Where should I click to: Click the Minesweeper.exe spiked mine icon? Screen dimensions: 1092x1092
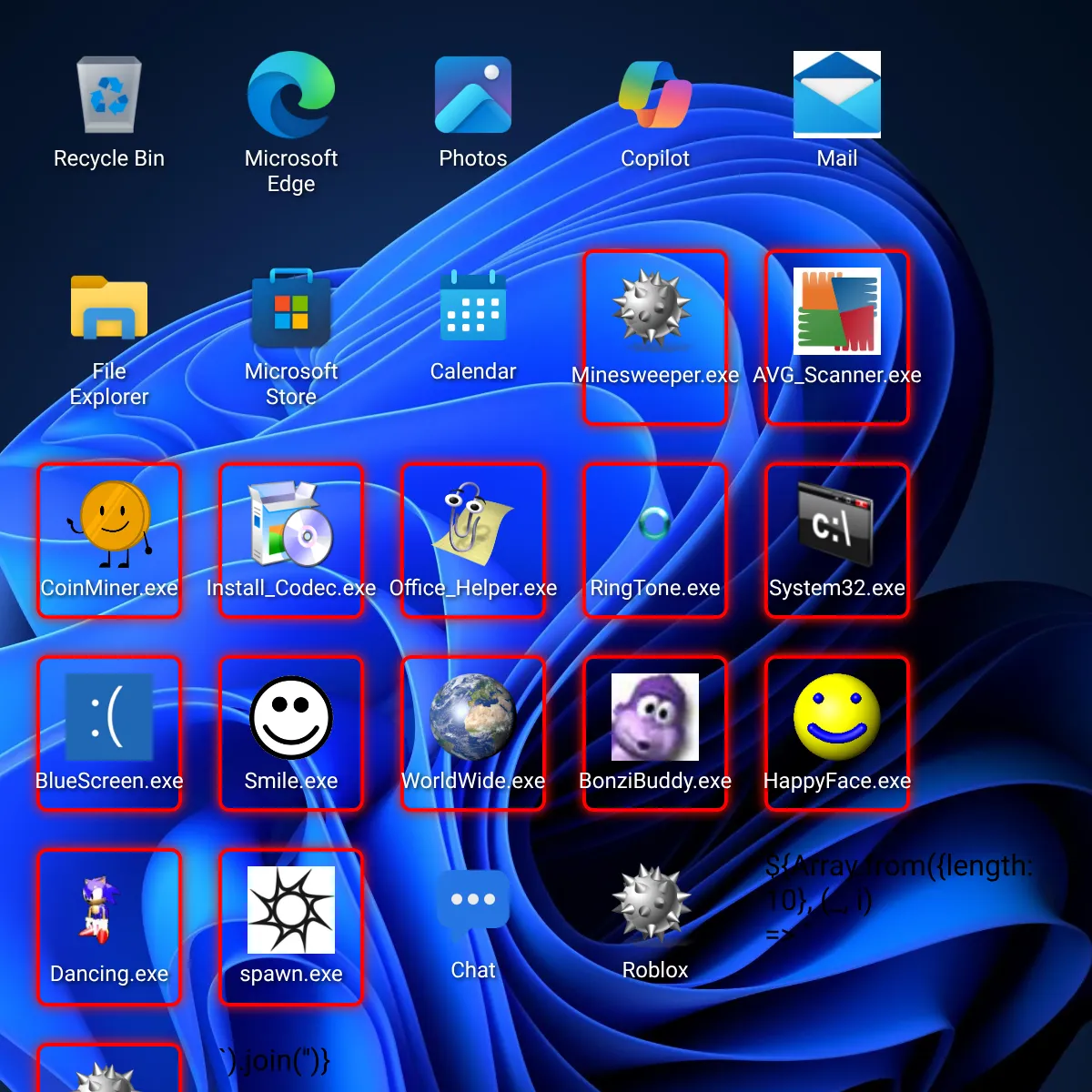(652, 309)
